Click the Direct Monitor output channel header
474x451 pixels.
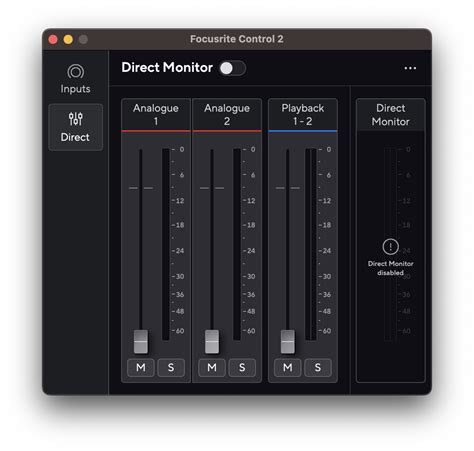pyautogui.click(x=391, y=114)
